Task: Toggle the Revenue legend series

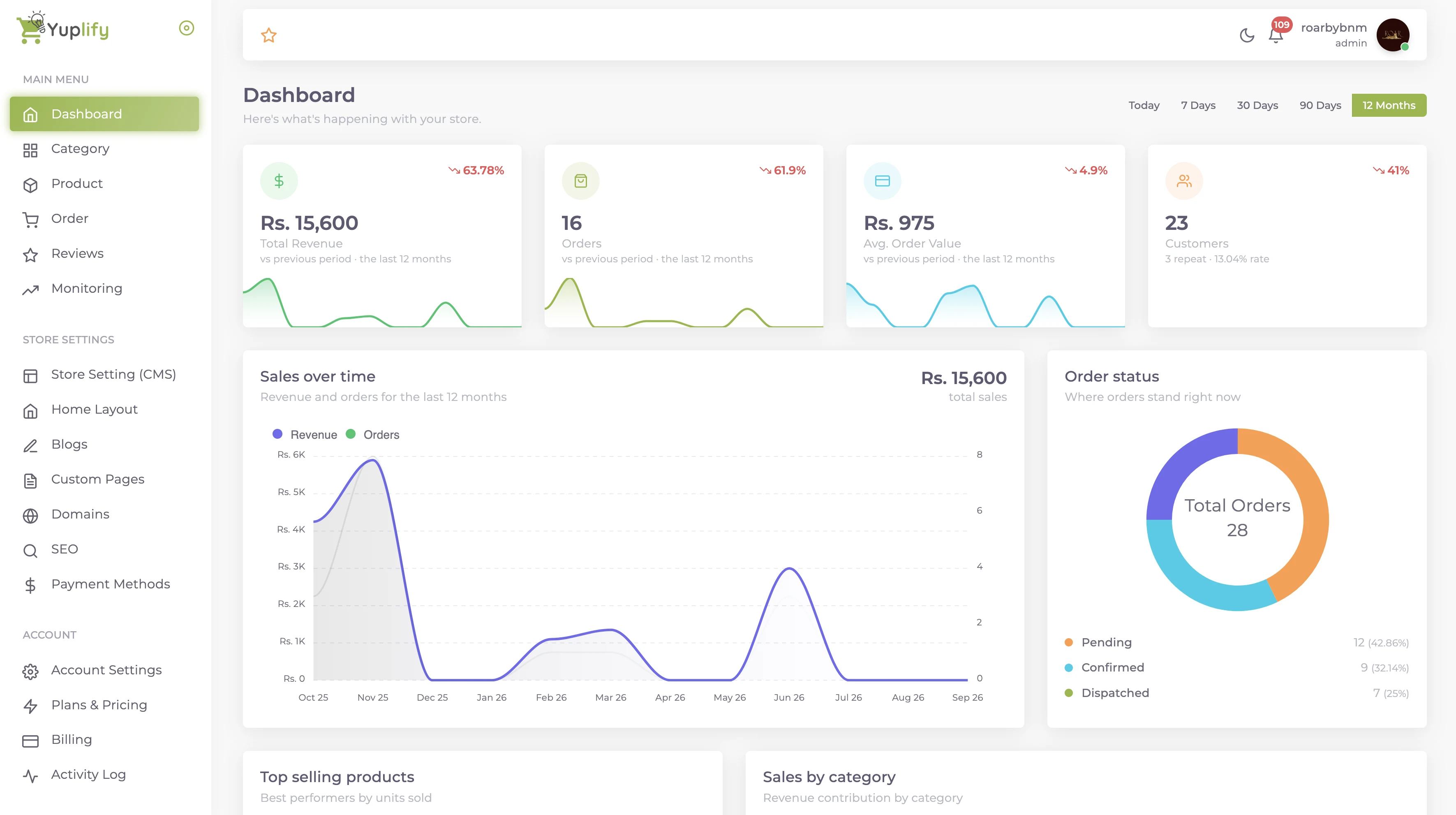Action: click(305, 434)
